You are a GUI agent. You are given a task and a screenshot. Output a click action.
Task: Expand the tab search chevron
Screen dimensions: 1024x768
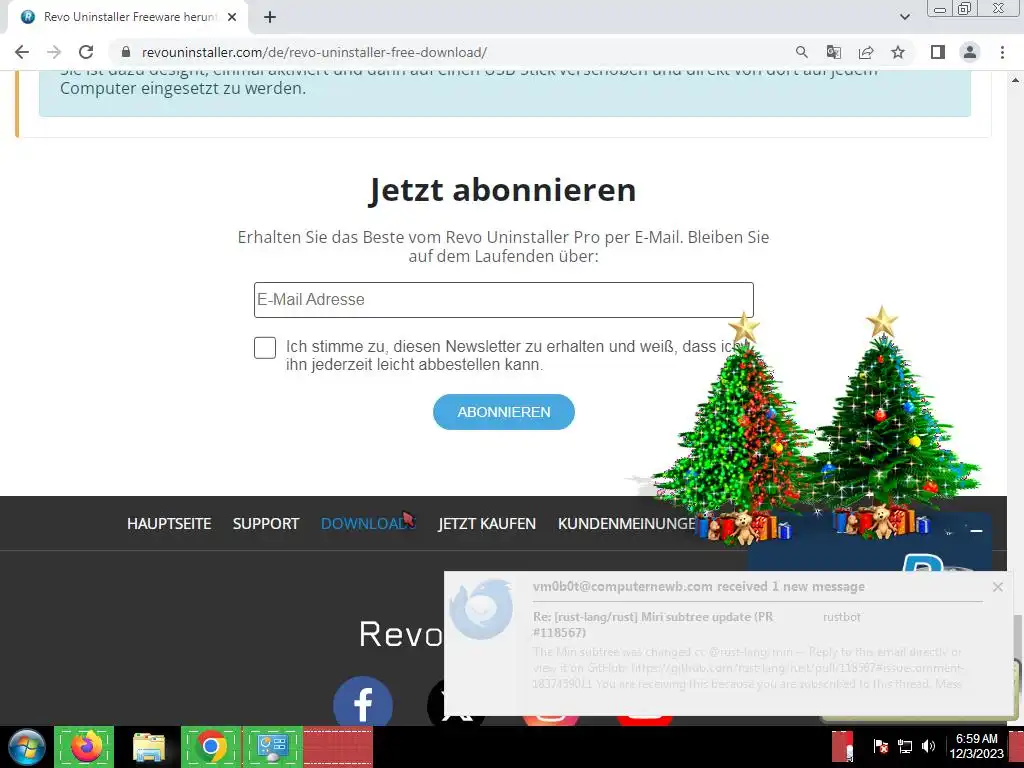pos(904,17)
